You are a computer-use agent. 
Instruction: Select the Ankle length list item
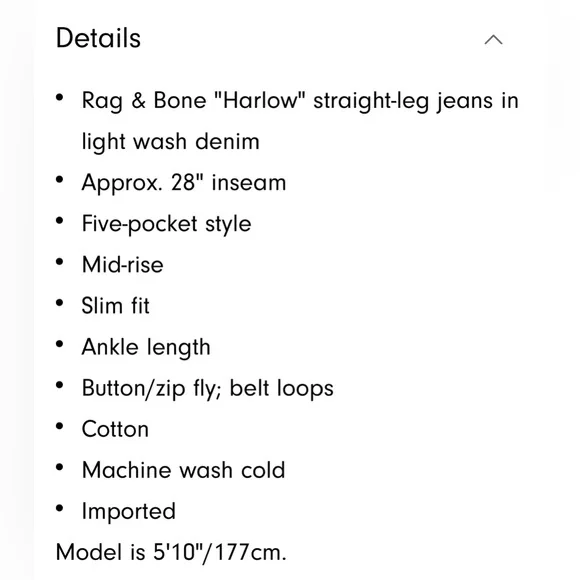pos(146,348)
